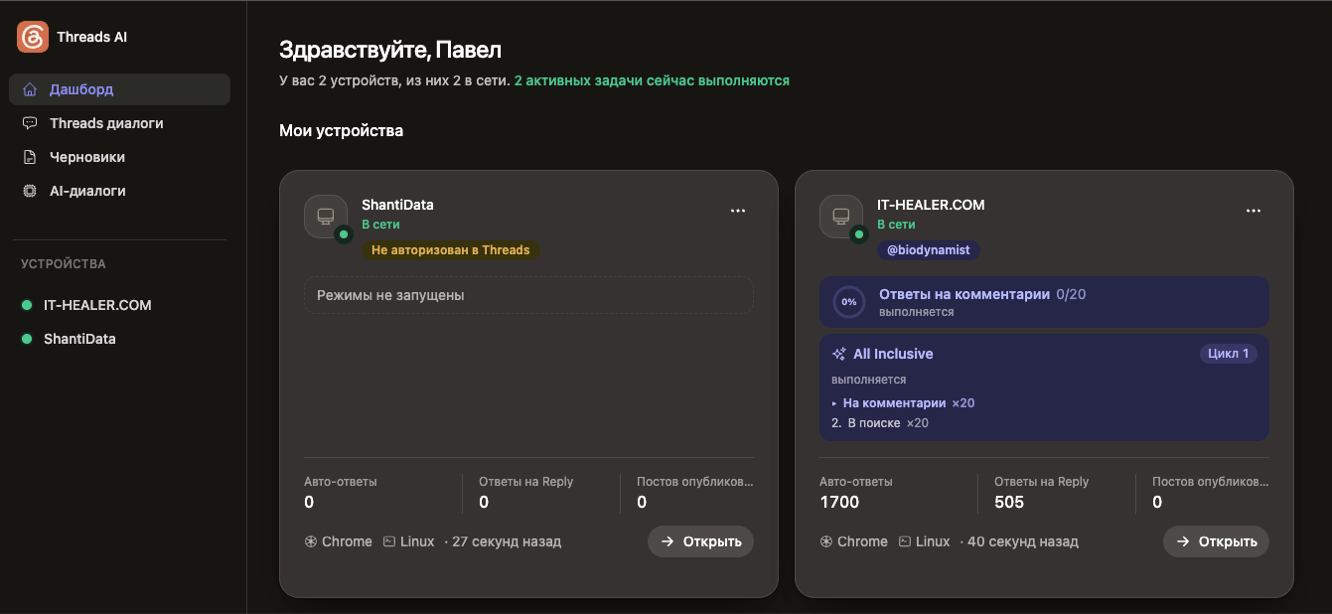The image size is (1332, 614).
Task: Click the Мои устройства heading
Action: click(341, 130)
